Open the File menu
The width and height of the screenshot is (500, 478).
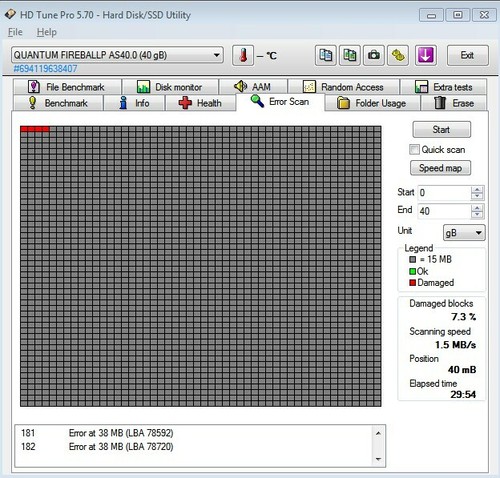pyautogui.click(x=15, y=32)
